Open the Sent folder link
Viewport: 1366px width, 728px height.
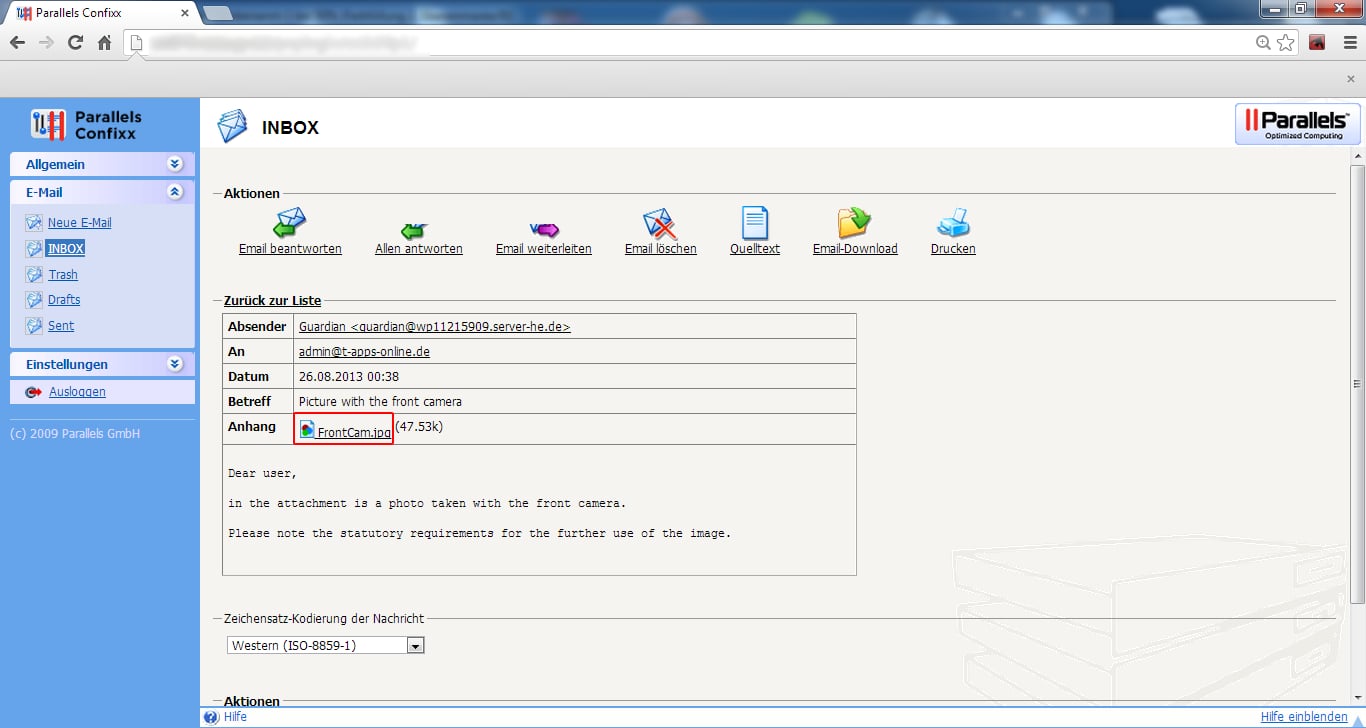pos(61,326)
